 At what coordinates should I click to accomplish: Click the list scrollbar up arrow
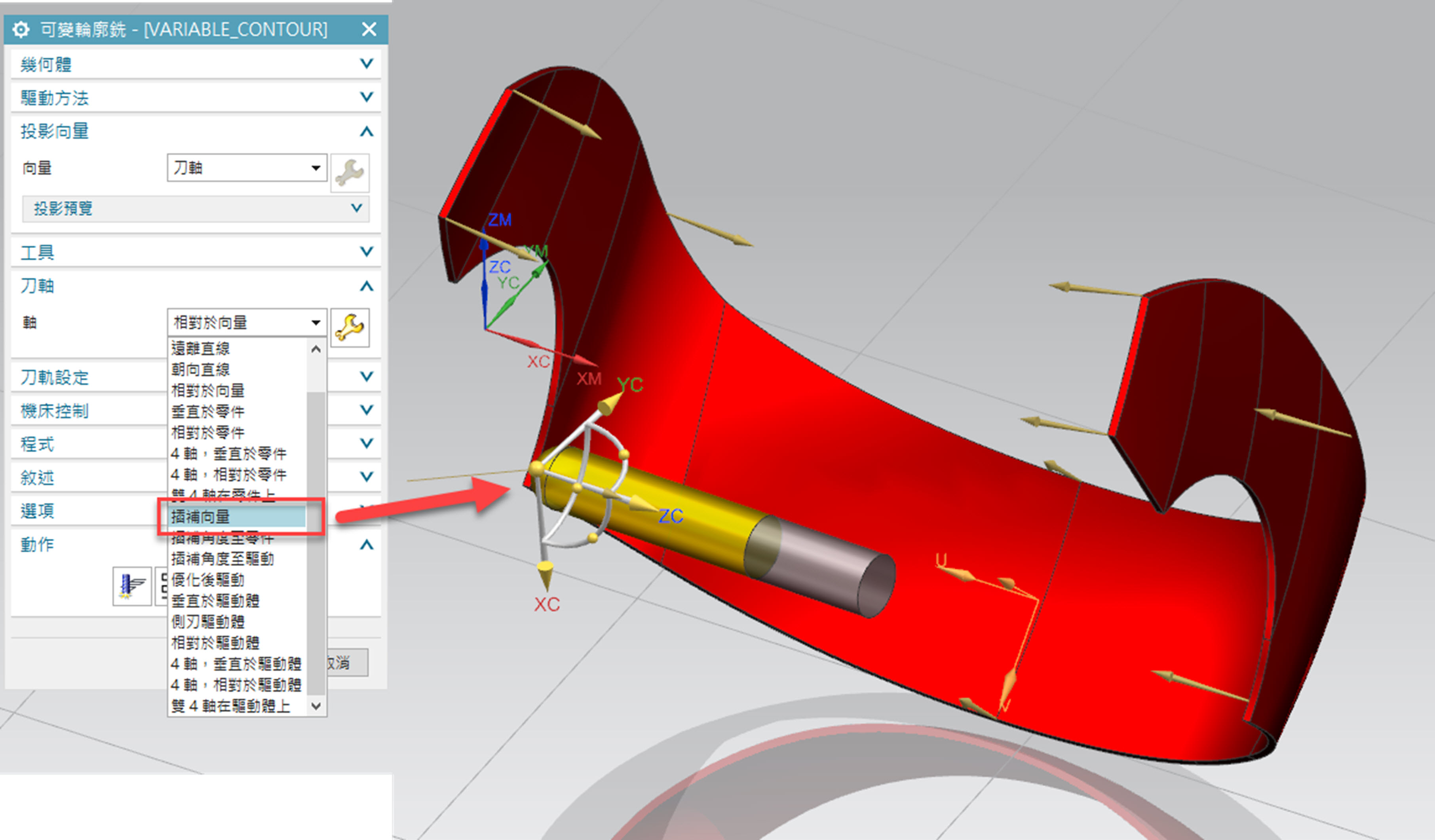click(317, 348)
